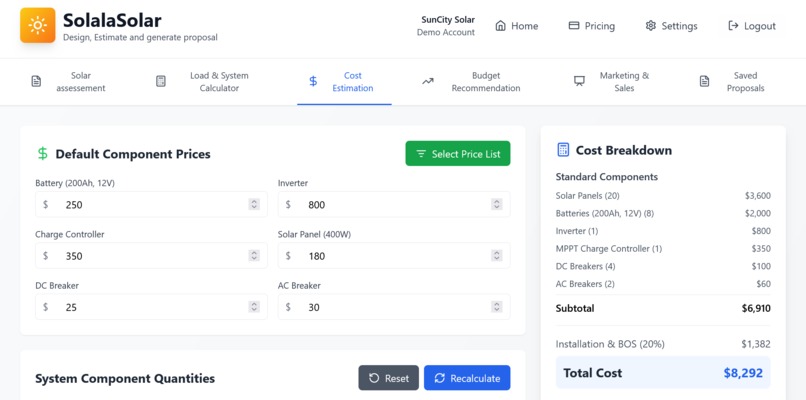Open the Budget Recommendation tab

point(472,82)
